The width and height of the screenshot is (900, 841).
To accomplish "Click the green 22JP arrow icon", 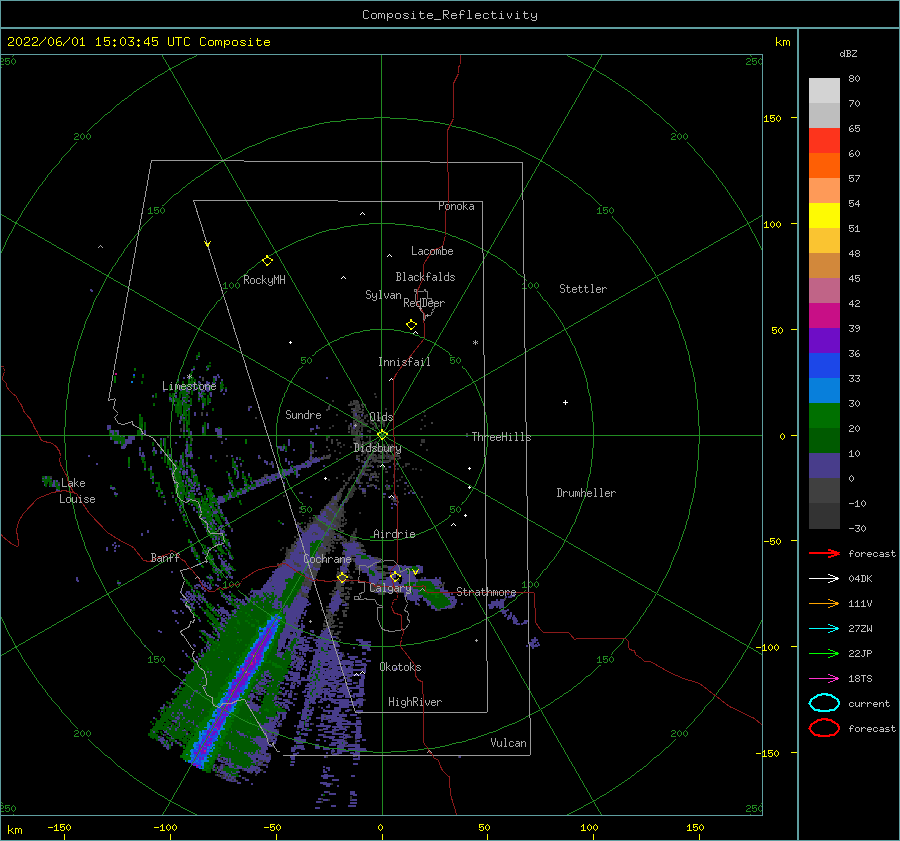I will 824,653.
